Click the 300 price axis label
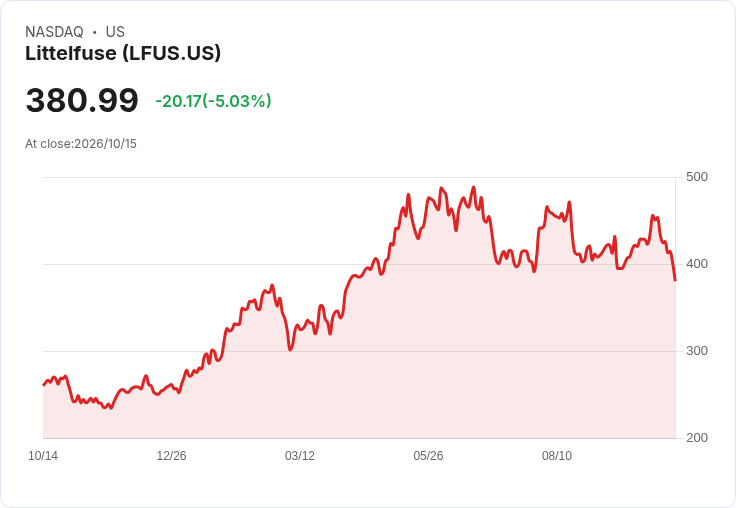 [x=697, y=351]
